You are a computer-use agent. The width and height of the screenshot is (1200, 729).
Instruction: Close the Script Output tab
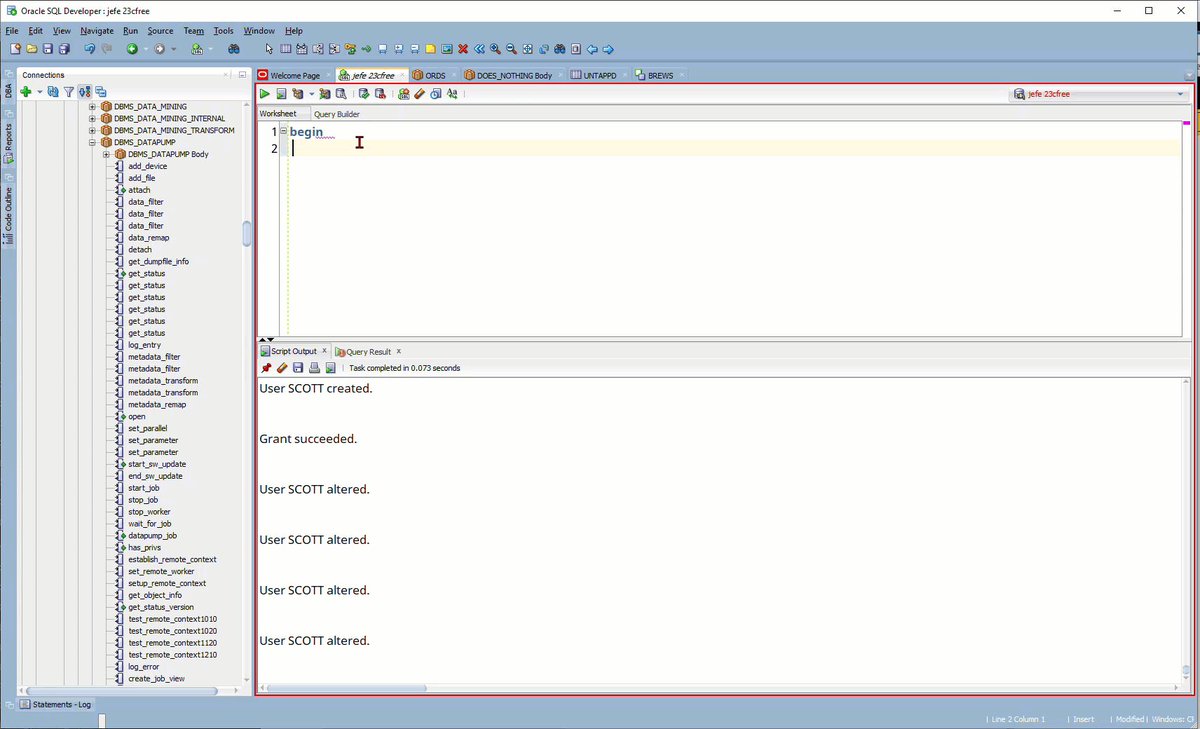pos(324,351)
